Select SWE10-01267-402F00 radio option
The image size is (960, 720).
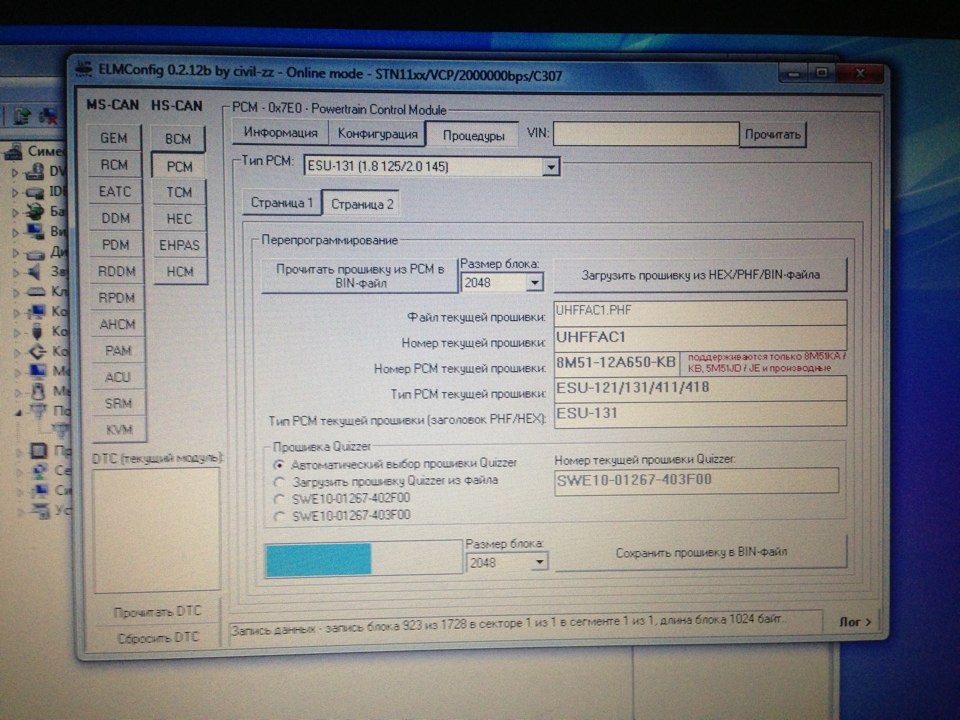click(x=280, y=499)
